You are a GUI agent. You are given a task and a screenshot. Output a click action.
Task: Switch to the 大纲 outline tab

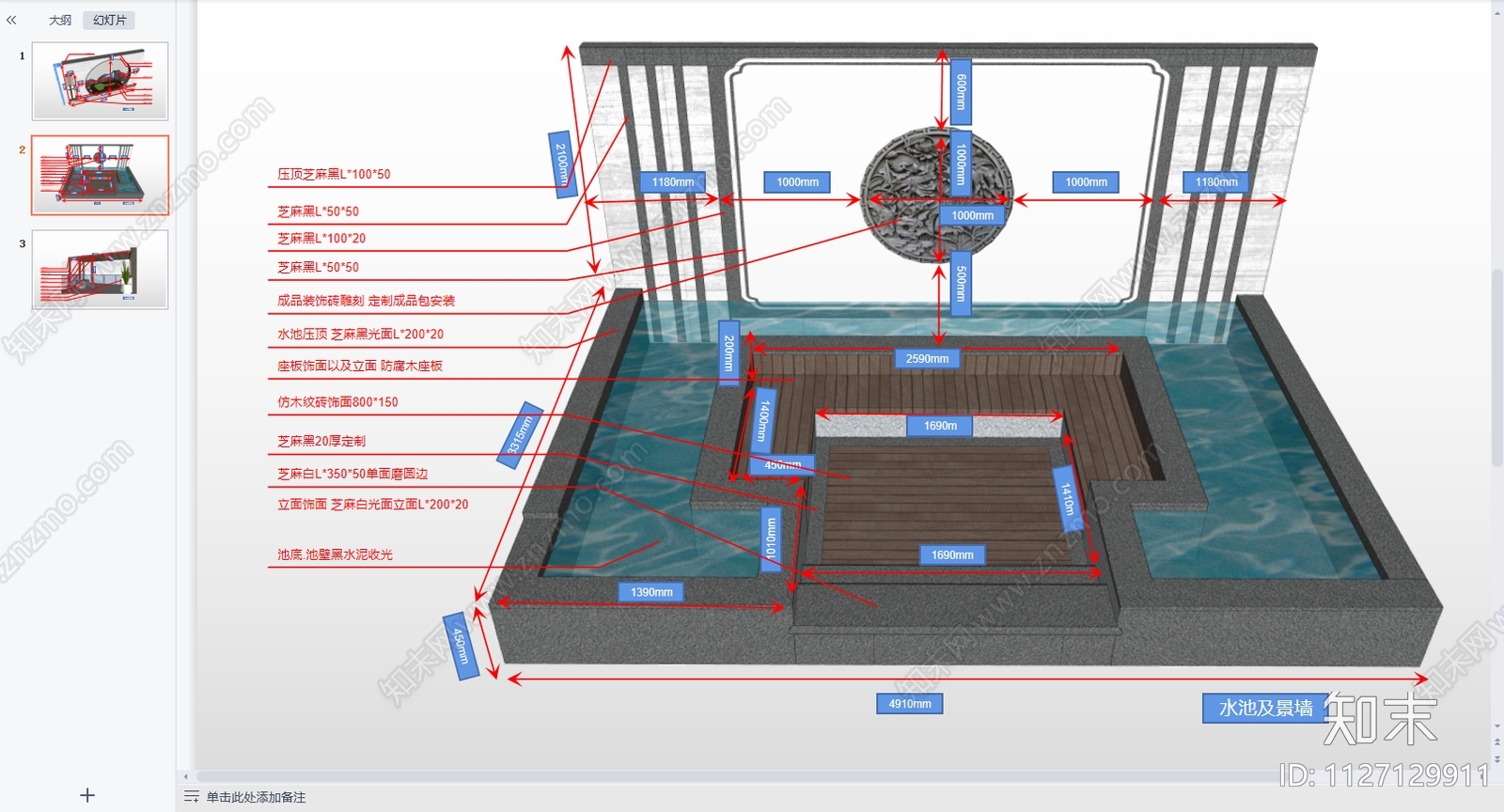(60, 20)
